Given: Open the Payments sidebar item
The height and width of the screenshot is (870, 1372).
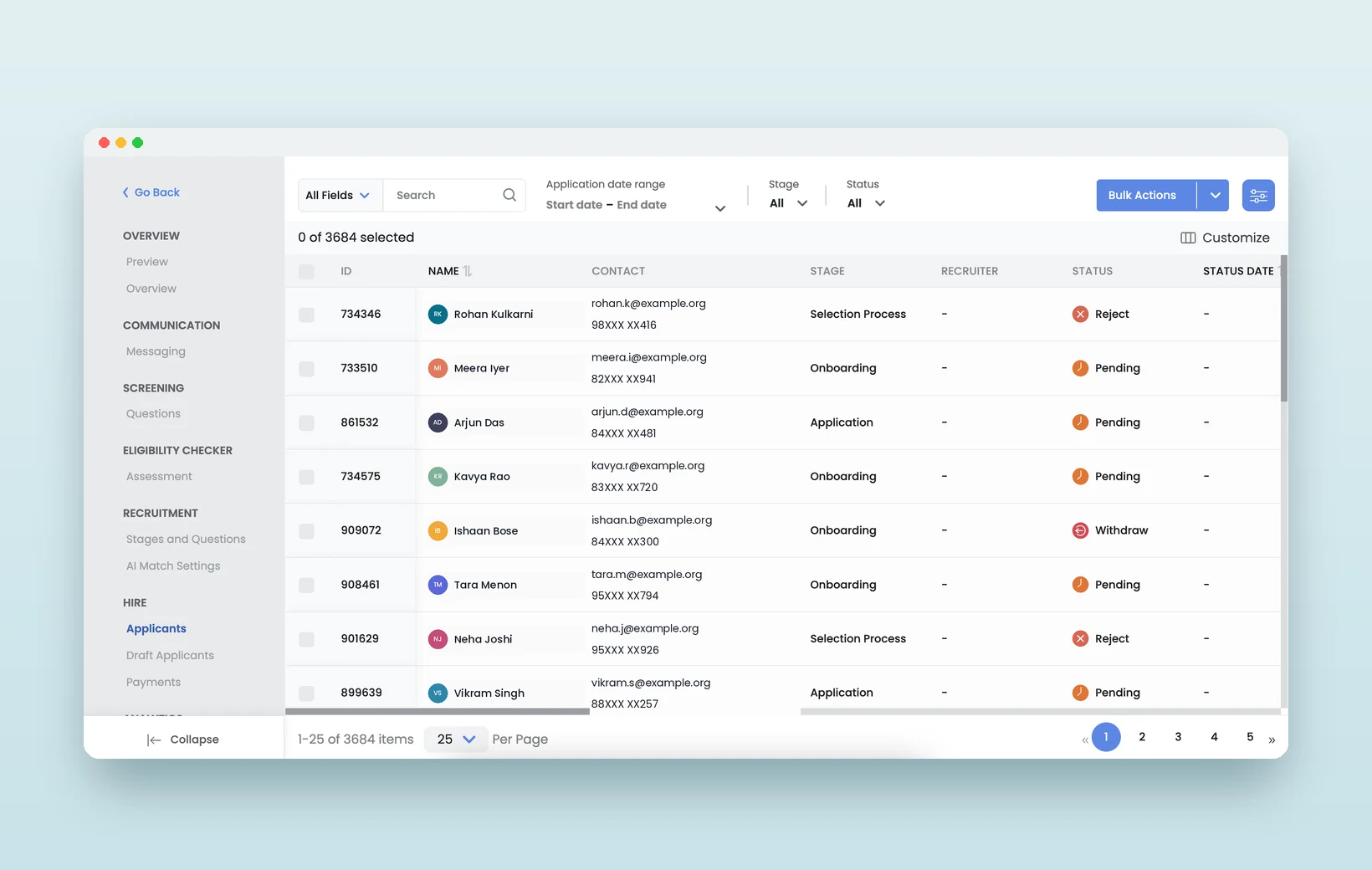Looking at the screenshot, I should [x=153, y=683].
